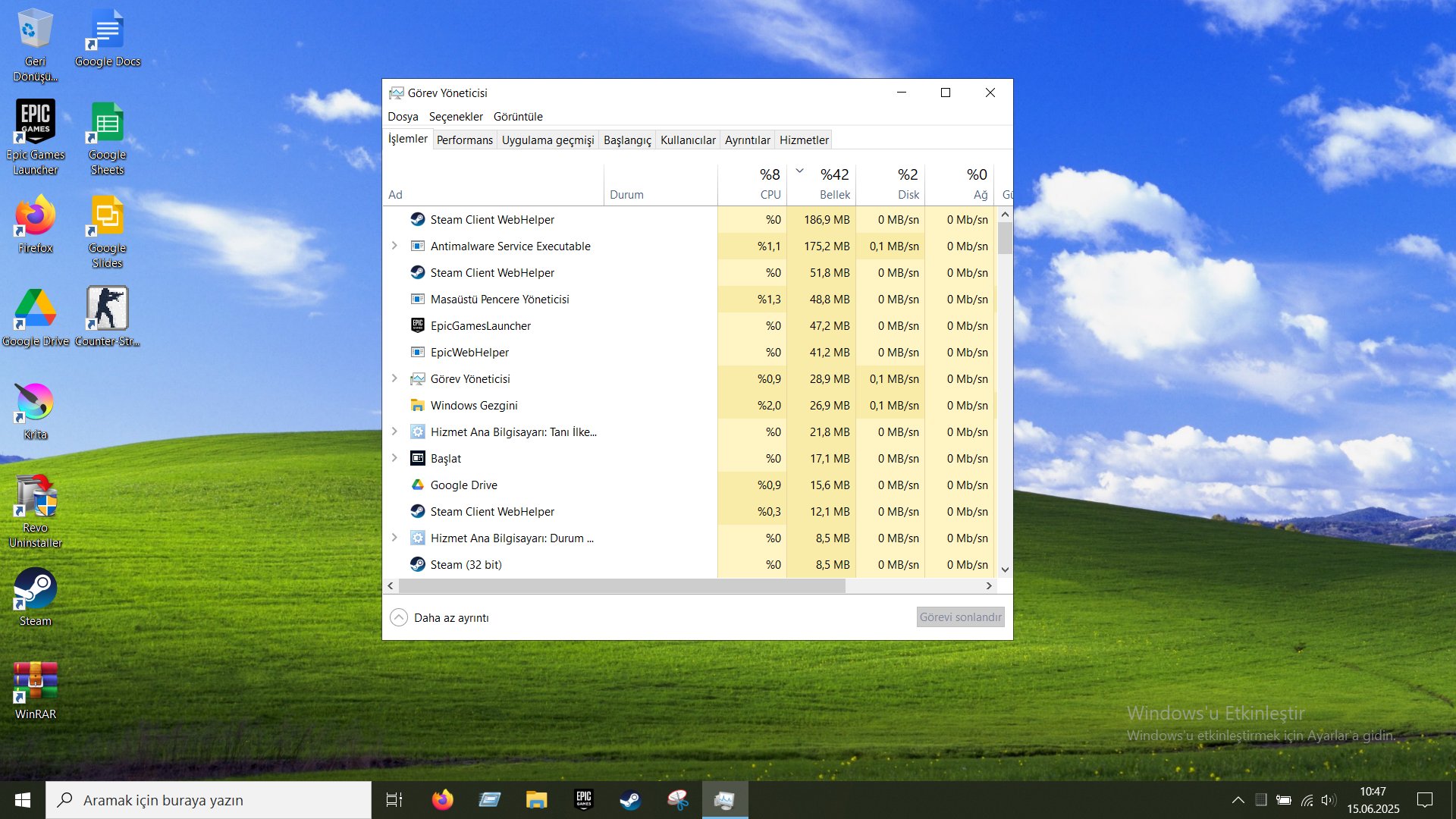This screenshot has height=819, width=1456.
Task: Sort processes by Disk column
Action: coord(890,184)
